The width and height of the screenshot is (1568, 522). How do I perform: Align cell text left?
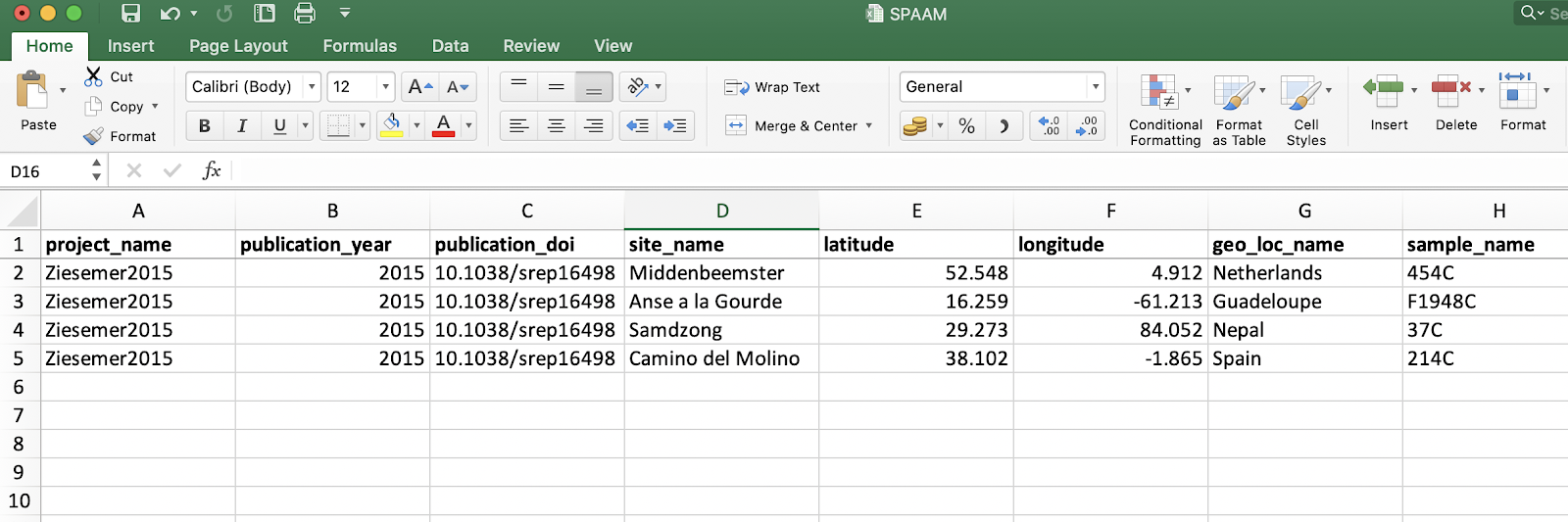pos(519,125)
